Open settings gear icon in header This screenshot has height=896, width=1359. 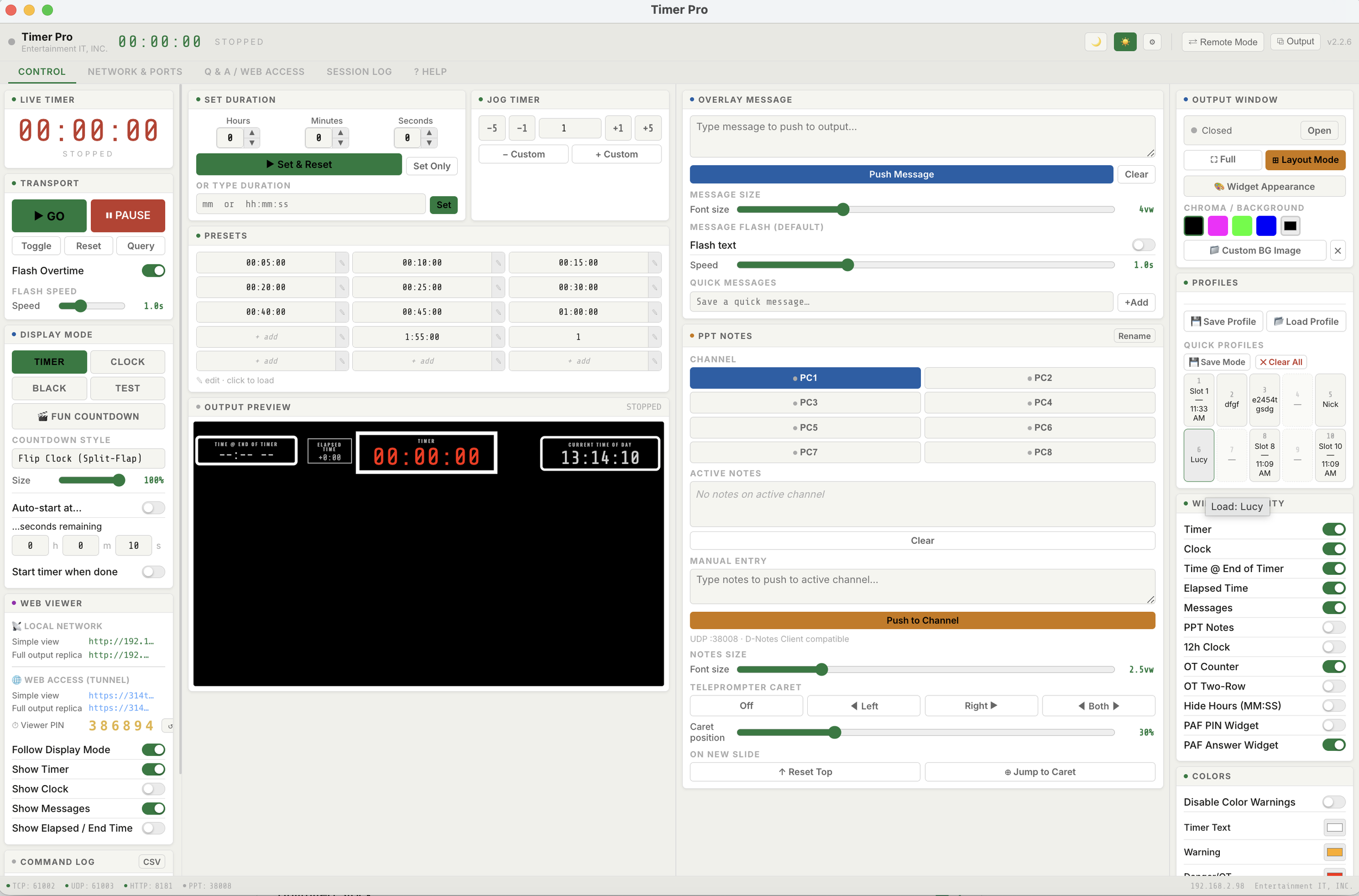(1152, 42)
